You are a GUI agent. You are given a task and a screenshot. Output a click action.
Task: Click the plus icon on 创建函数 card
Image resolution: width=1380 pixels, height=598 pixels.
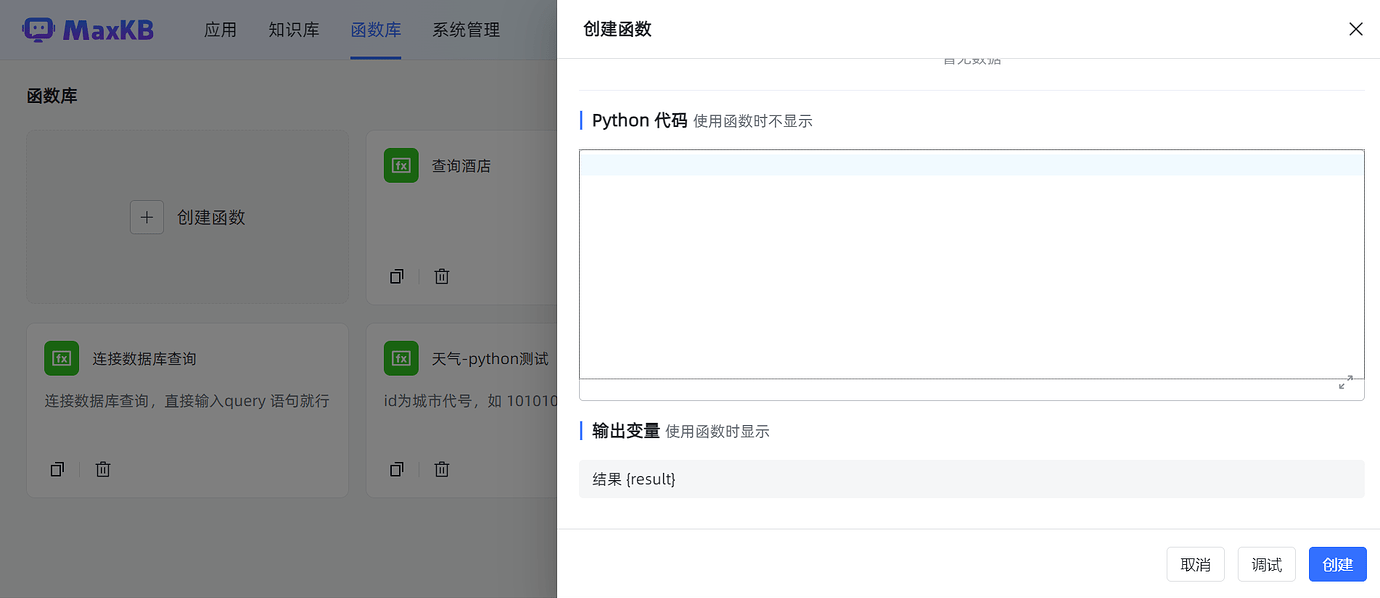(147, 217)
